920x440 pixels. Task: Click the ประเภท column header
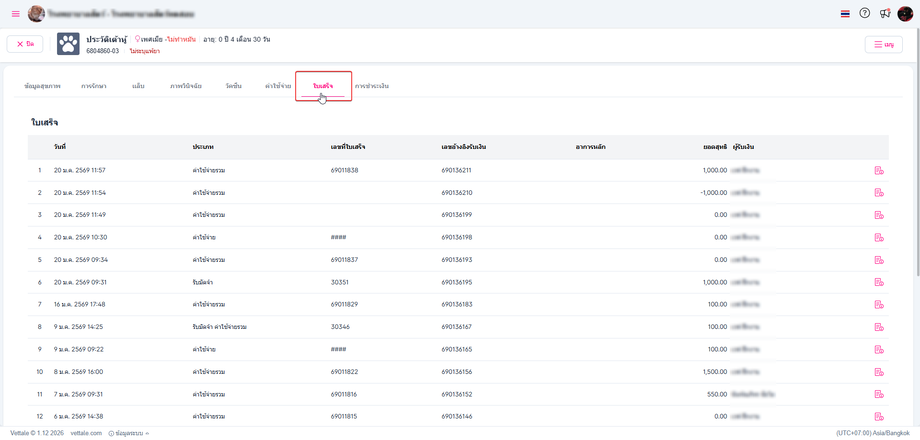click(202, 147)
